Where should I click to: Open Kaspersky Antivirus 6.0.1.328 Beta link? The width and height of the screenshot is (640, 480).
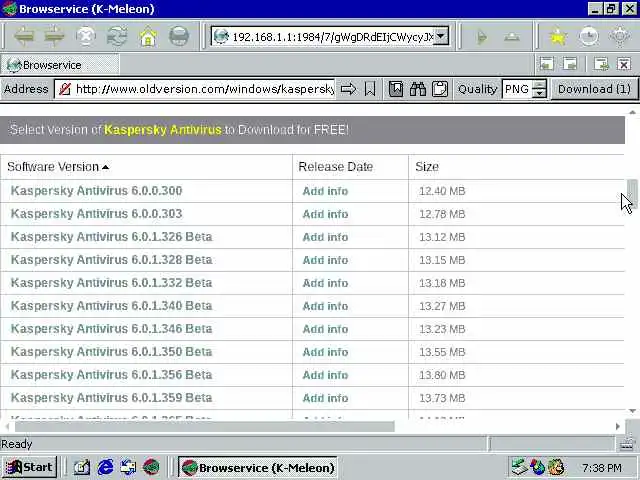[x=111, y=260]
